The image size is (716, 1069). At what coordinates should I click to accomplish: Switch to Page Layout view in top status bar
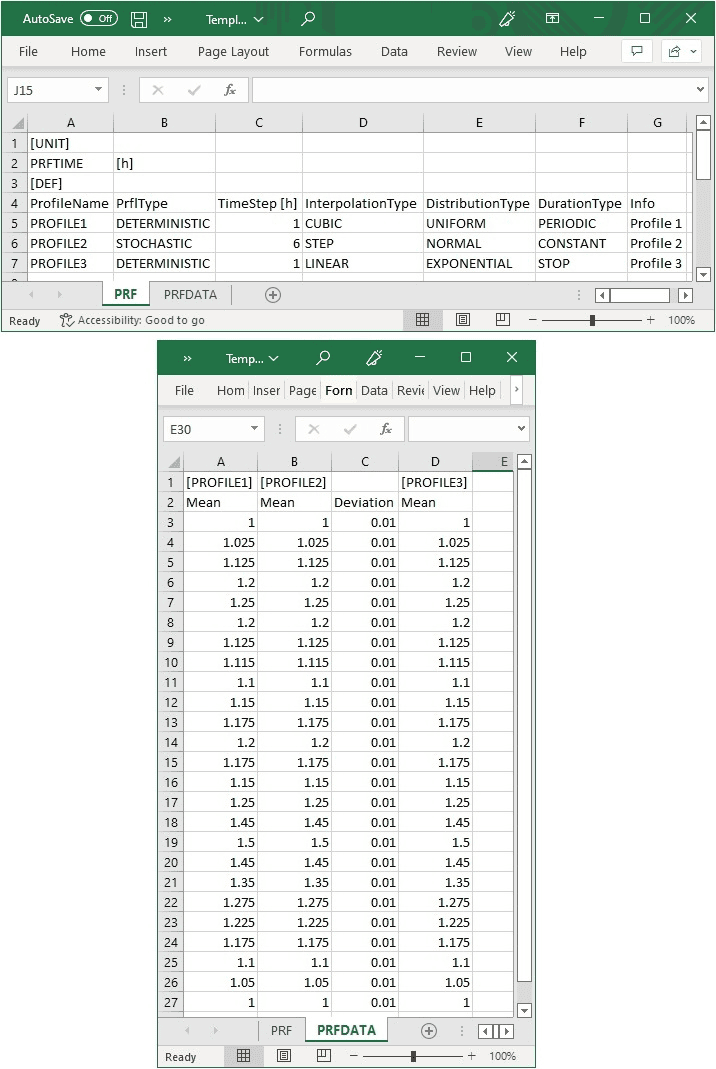[463, 320]
